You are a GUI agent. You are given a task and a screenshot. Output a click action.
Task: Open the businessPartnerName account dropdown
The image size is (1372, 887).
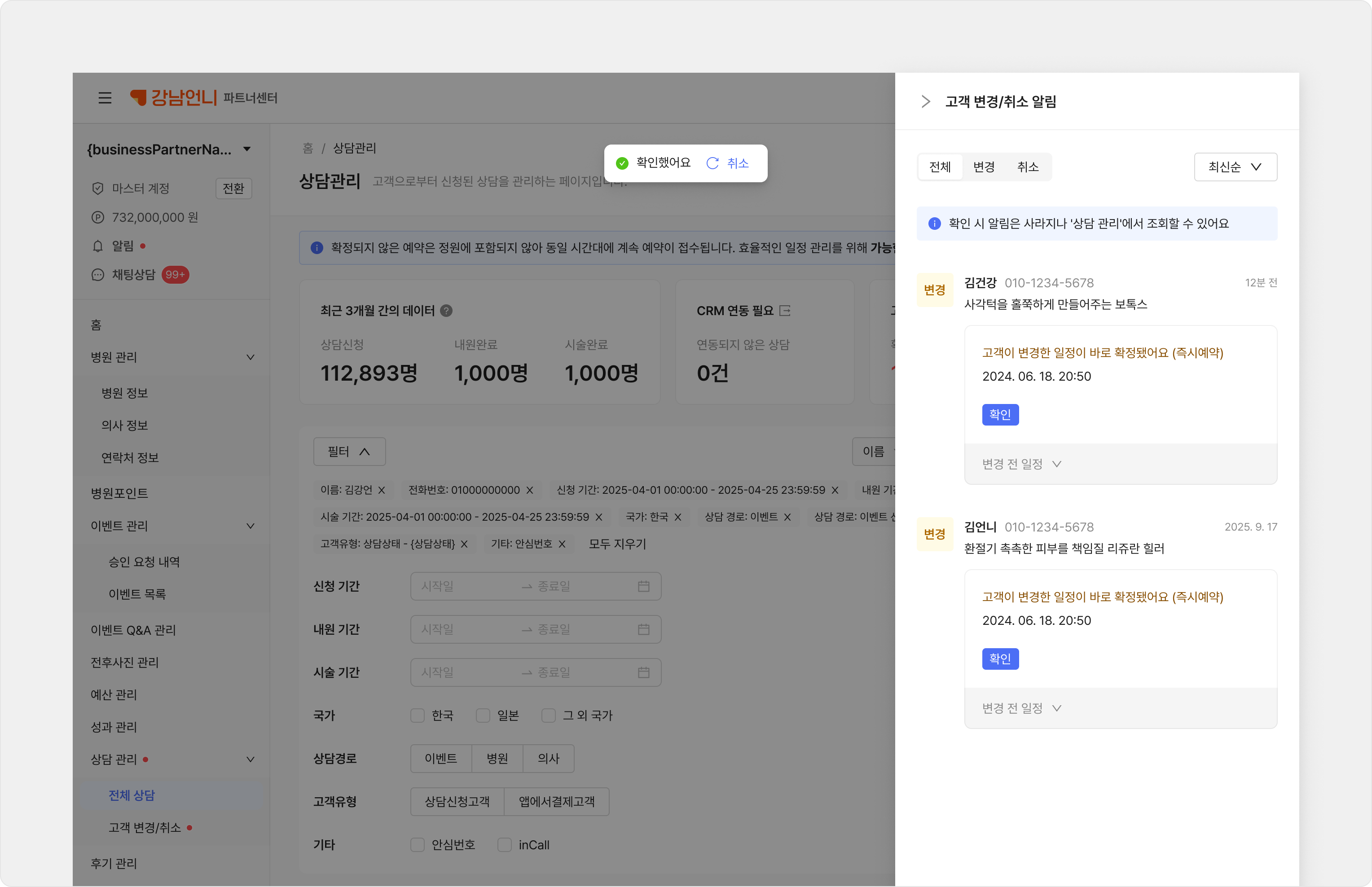(x=247, y=149)
